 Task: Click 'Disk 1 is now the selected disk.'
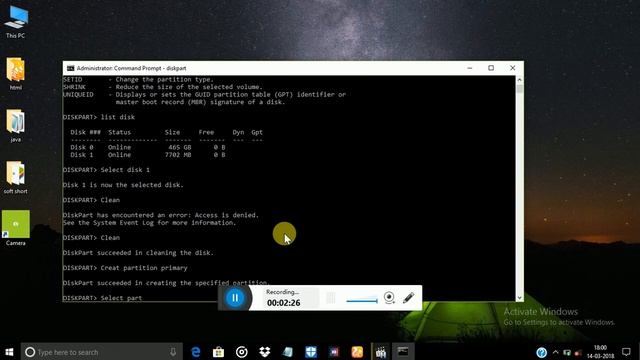123,185
